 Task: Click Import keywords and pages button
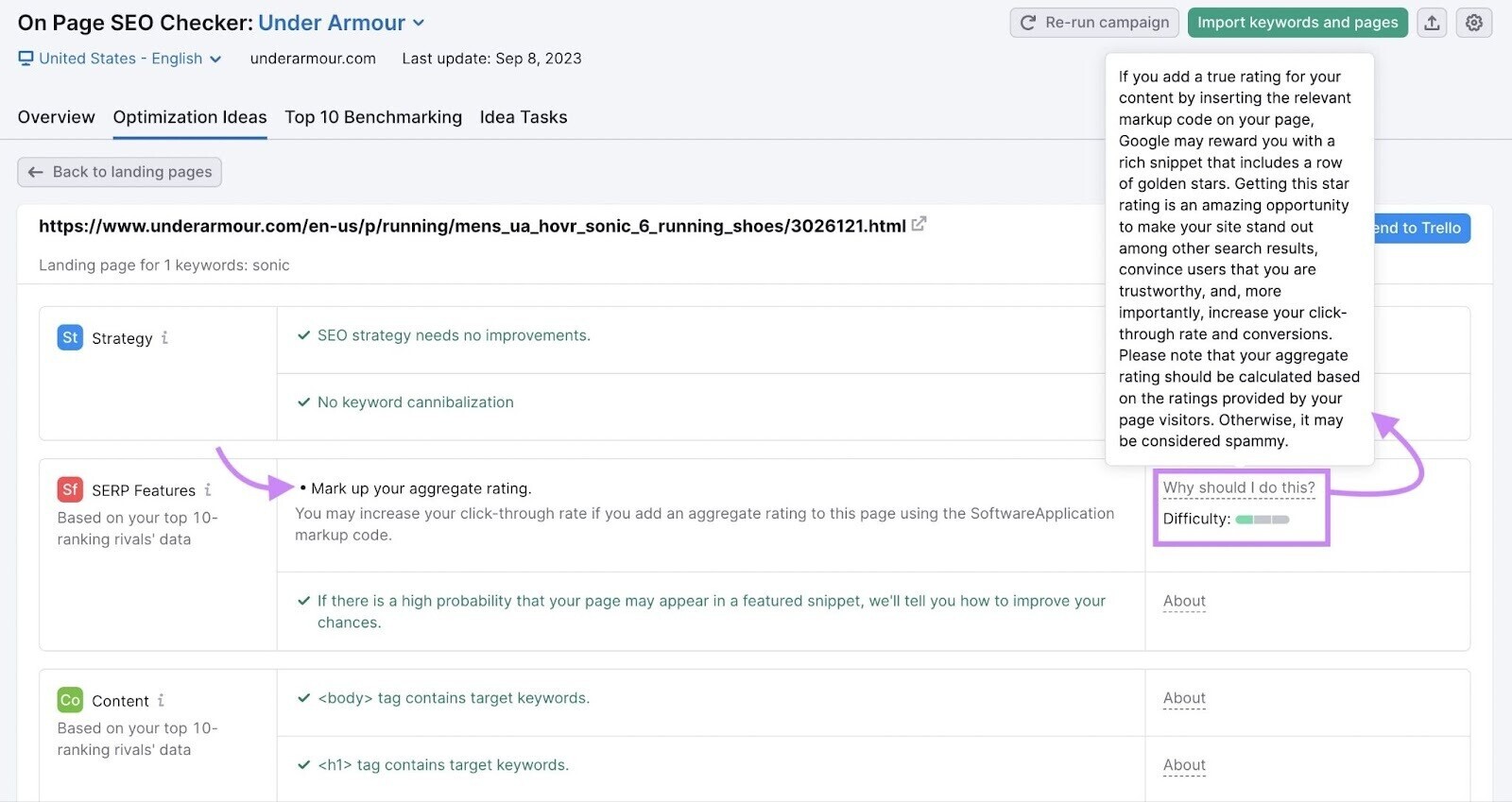[1297, 23]
